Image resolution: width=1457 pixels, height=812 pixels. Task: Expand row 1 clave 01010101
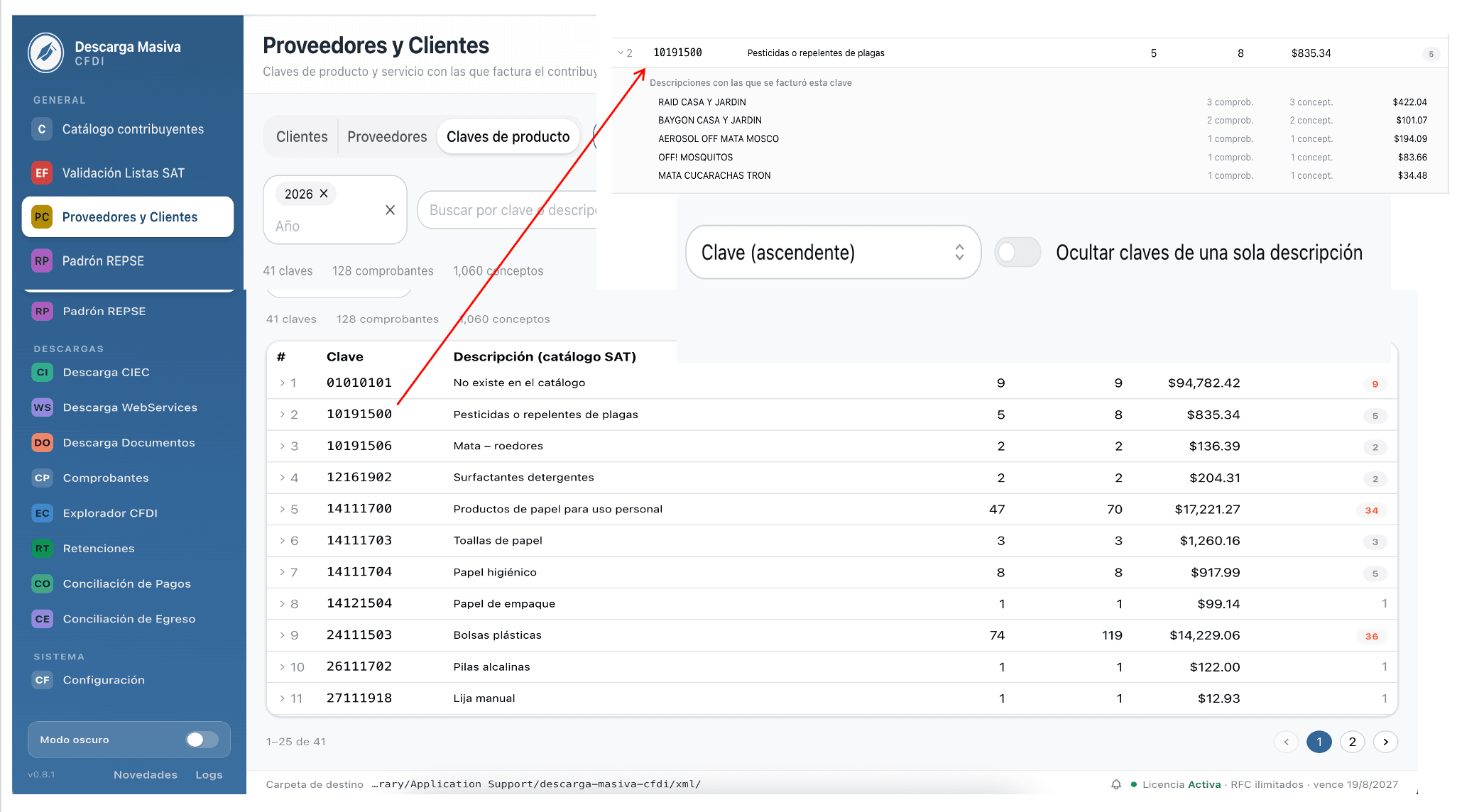click(282, 383)
